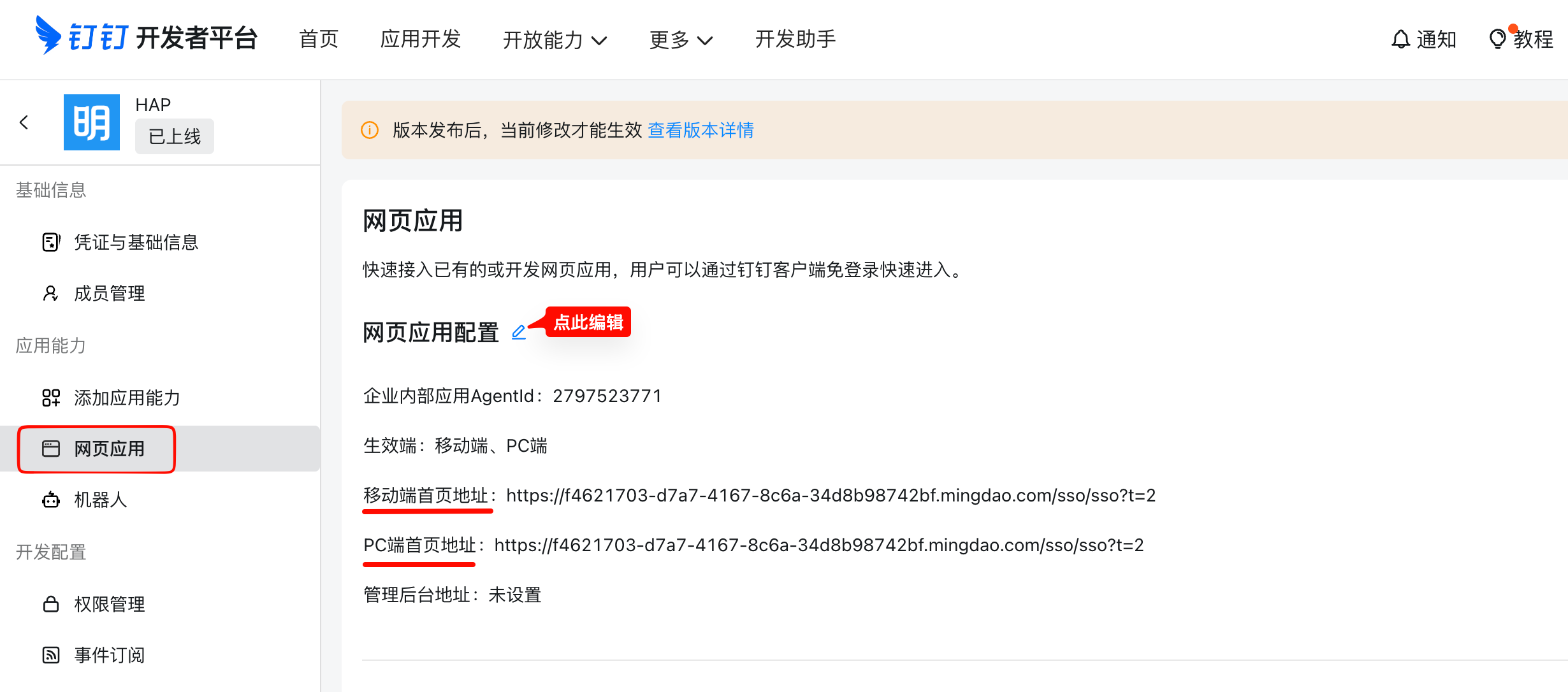Open 事件订阅 in the sidebar

point(109,655)
